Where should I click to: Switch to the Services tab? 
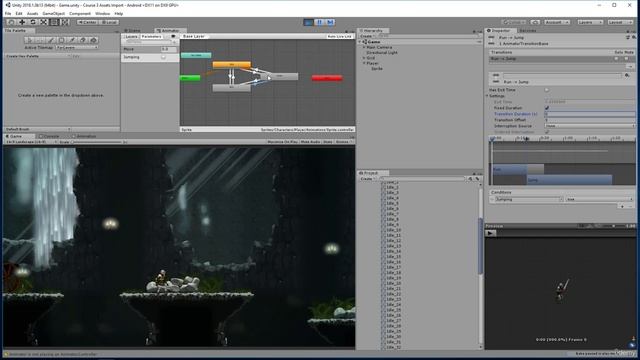tap(528, 31)
